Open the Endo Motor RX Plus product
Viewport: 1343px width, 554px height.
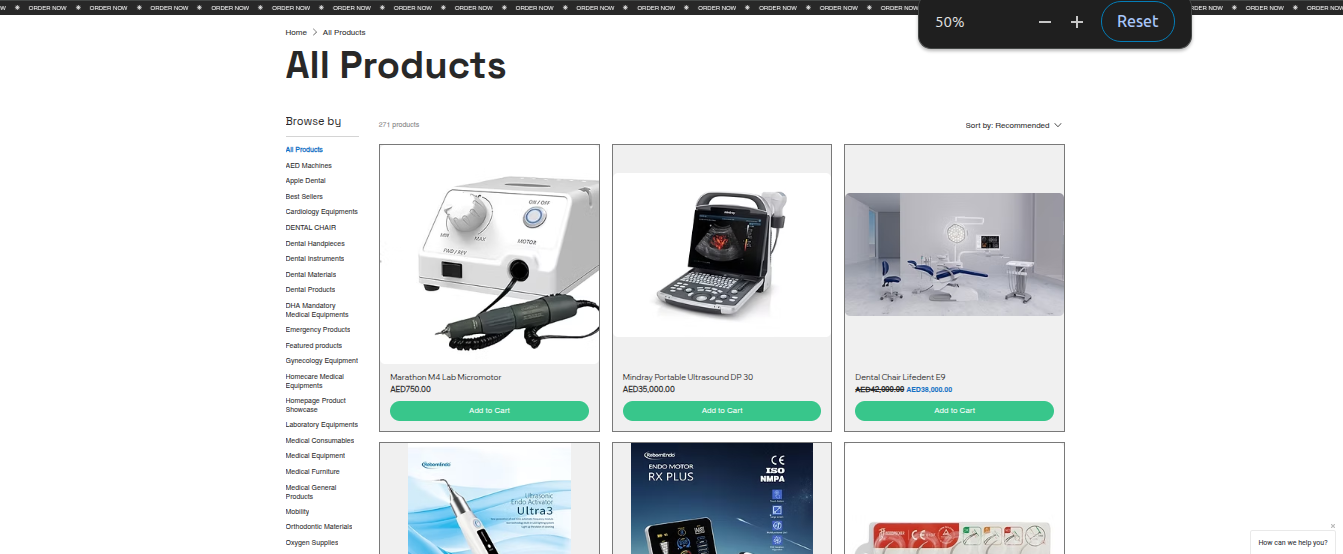pyautogui.click(x=722, y=498)
